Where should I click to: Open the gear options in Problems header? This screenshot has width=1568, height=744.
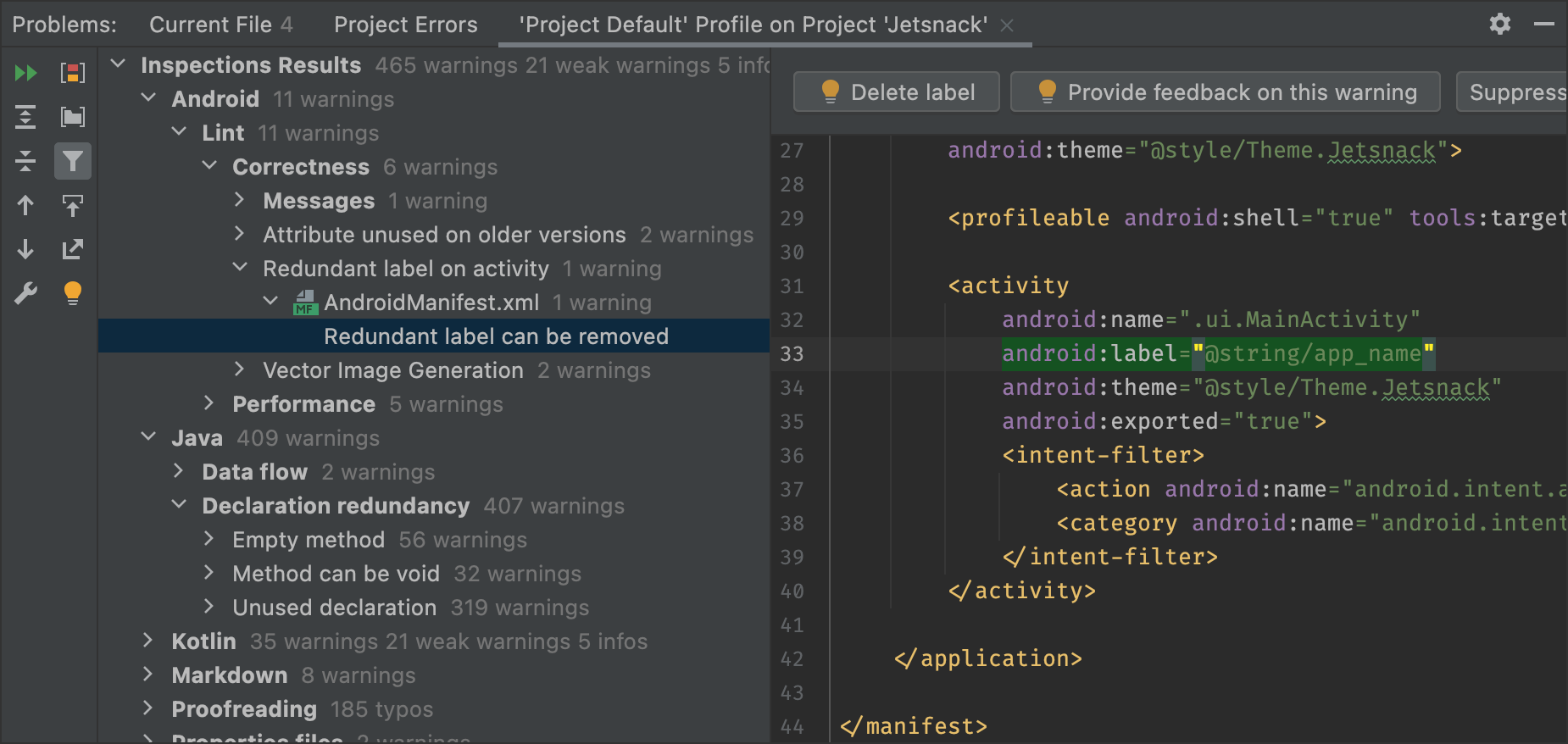(x=1499, y=24)
